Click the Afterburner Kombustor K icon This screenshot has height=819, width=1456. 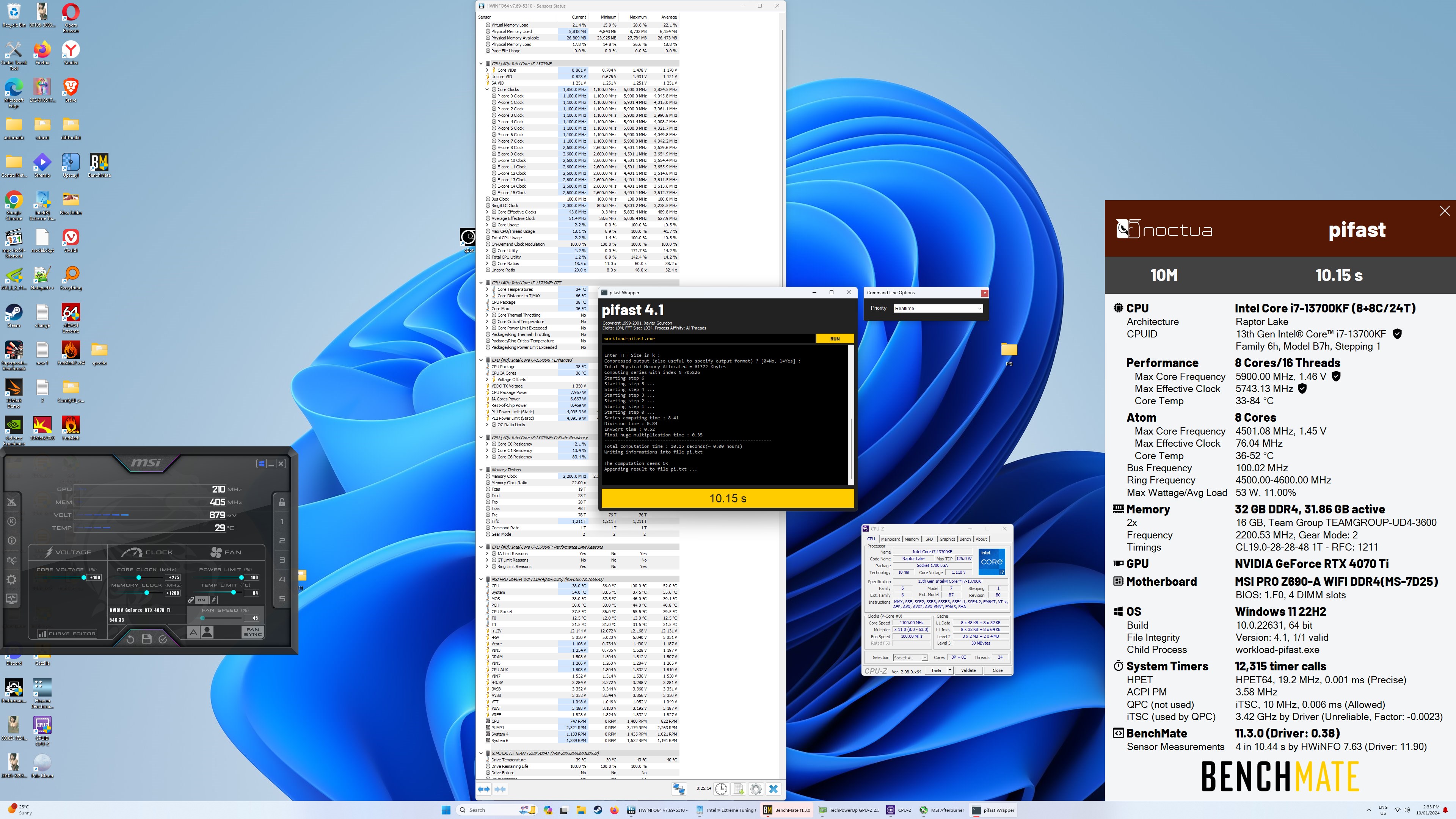click(x=11, y=521)
